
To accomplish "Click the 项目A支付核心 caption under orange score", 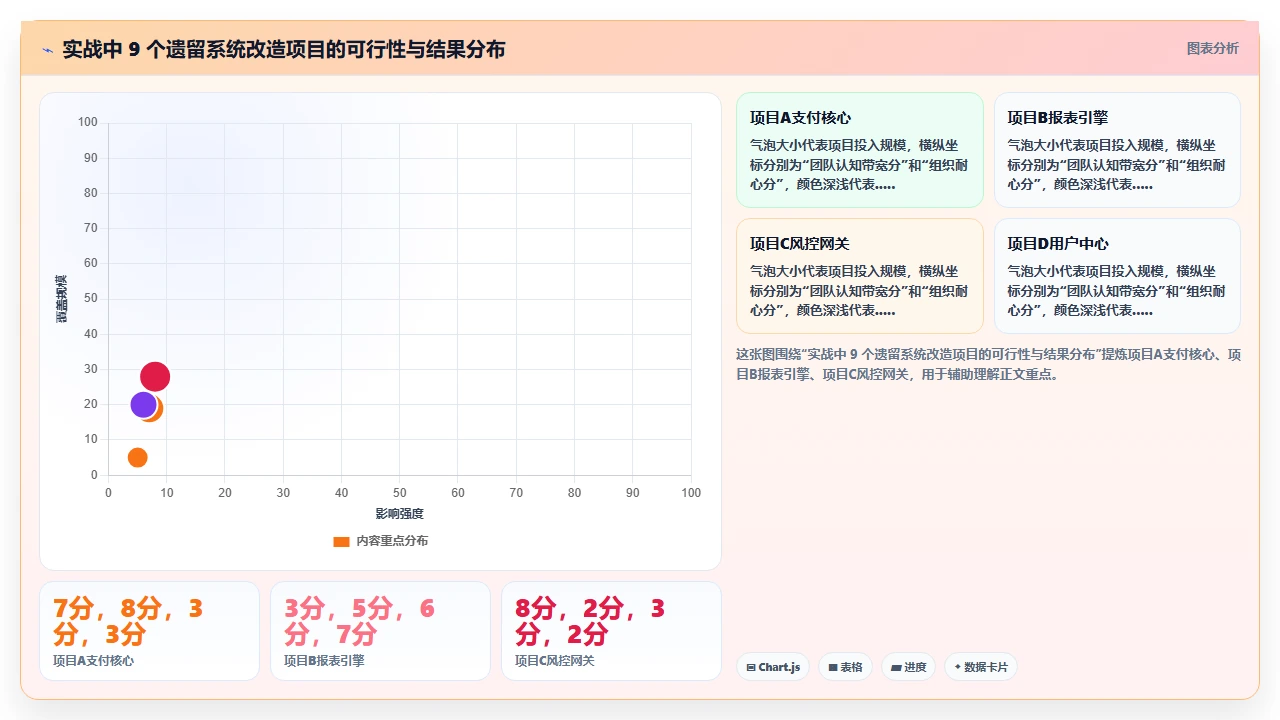I will [93, 661].
